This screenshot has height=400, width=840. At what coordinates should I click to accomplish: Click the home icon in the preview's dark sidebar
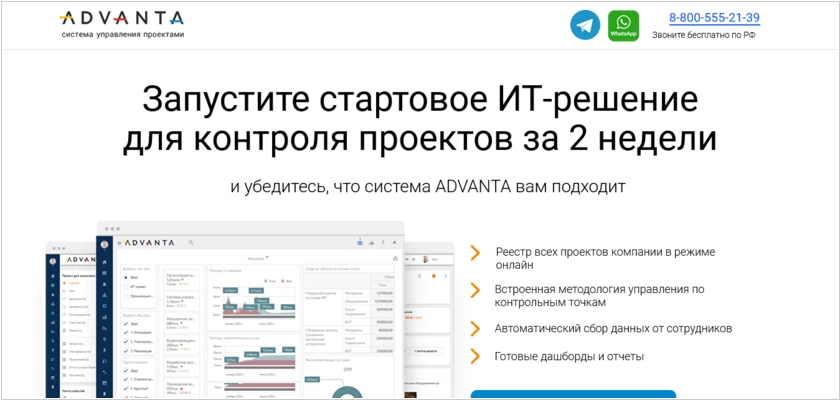[104, 262]
